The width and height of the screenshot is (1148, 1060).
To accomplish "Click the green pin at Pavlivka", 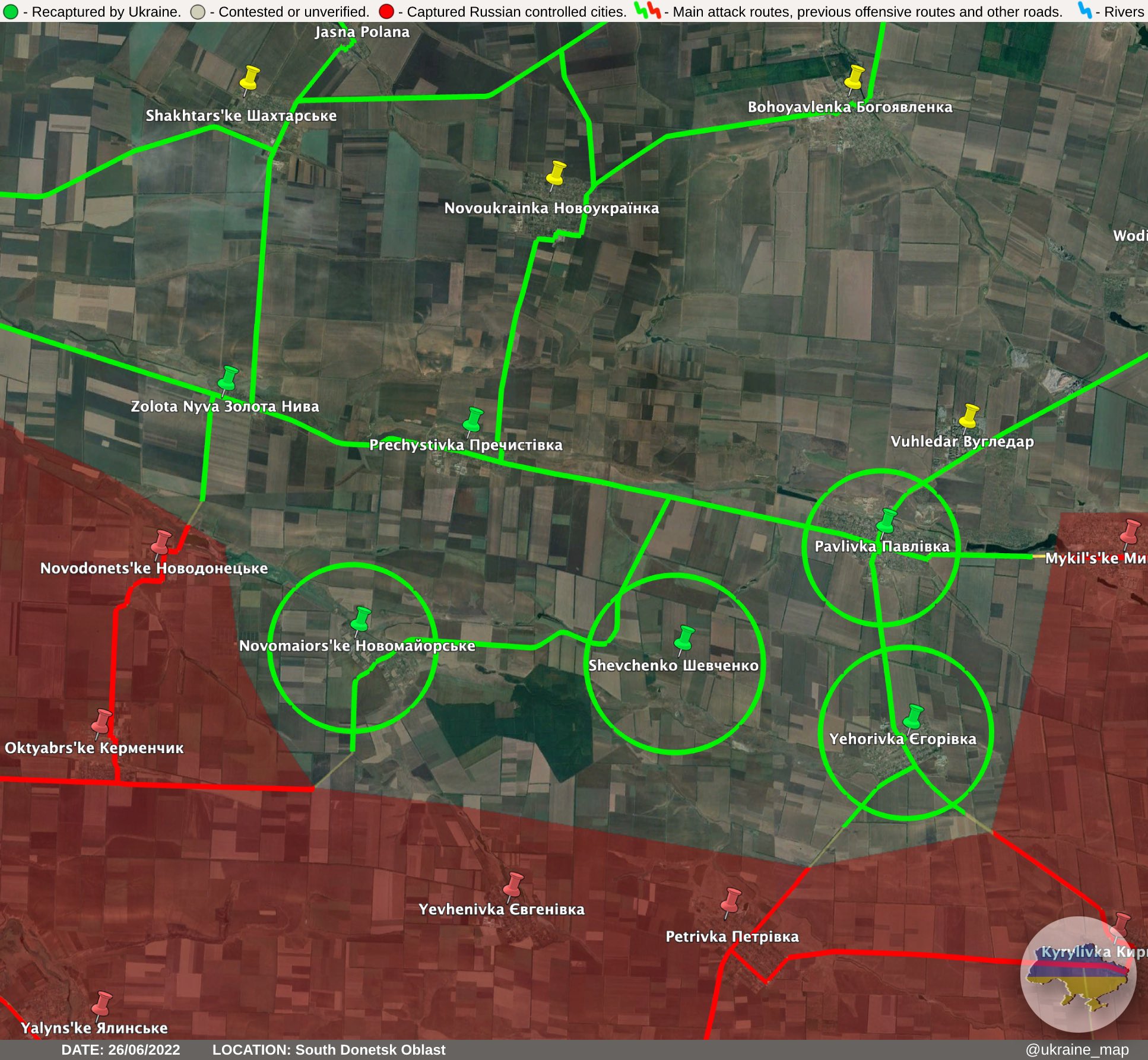I will (887, 521).
